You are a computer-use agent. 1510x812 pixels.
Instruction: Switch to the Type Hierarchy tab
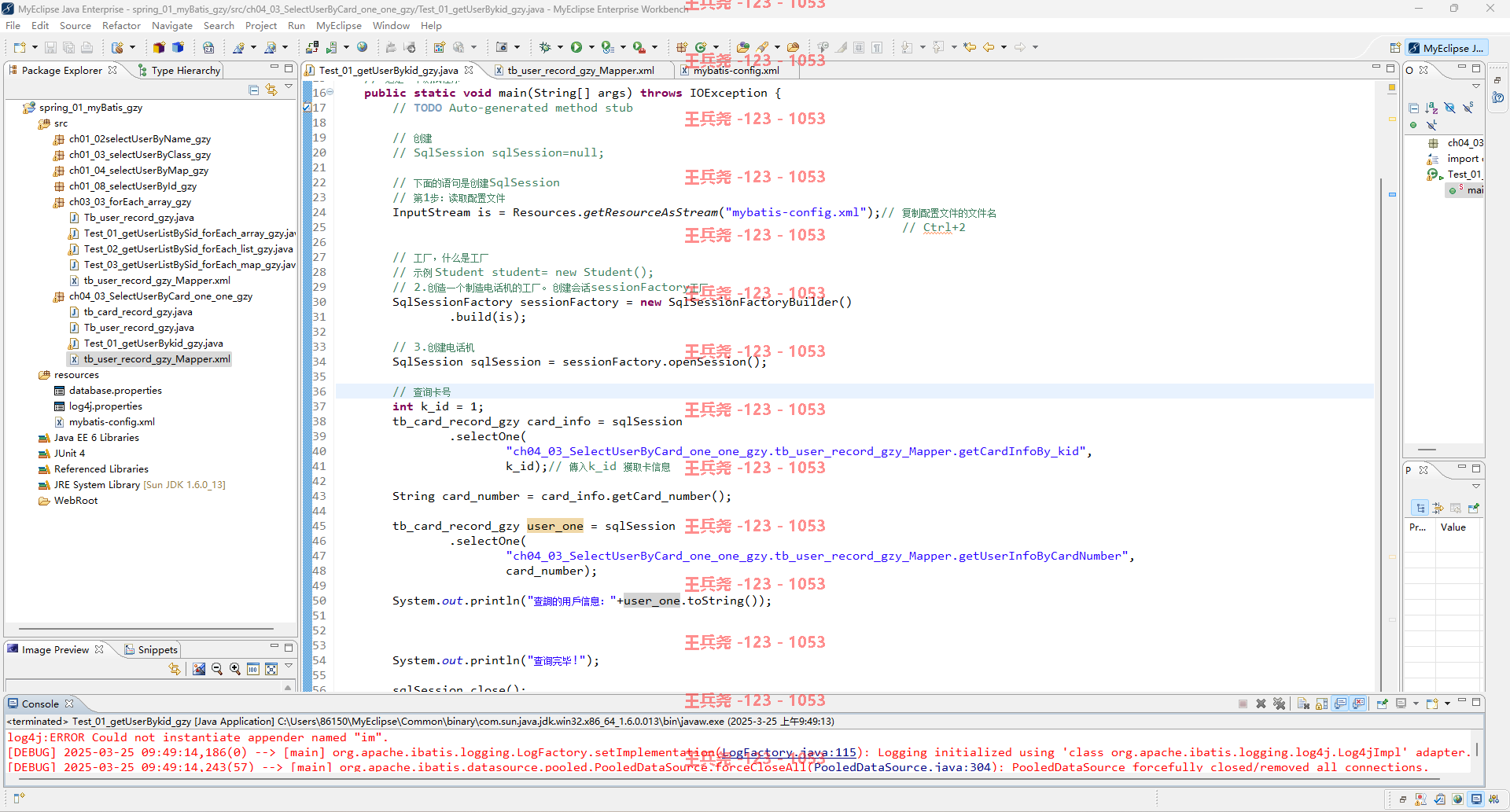179,70
